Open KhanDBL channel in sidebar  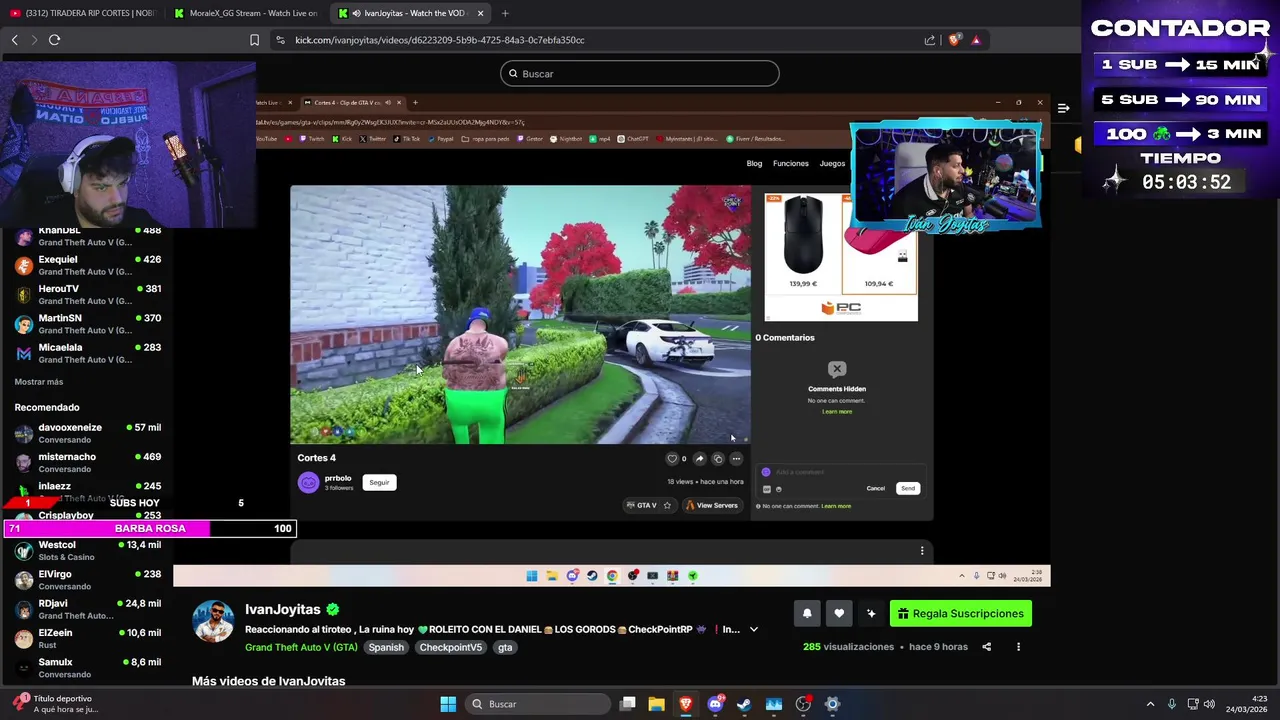coord(88,236)
